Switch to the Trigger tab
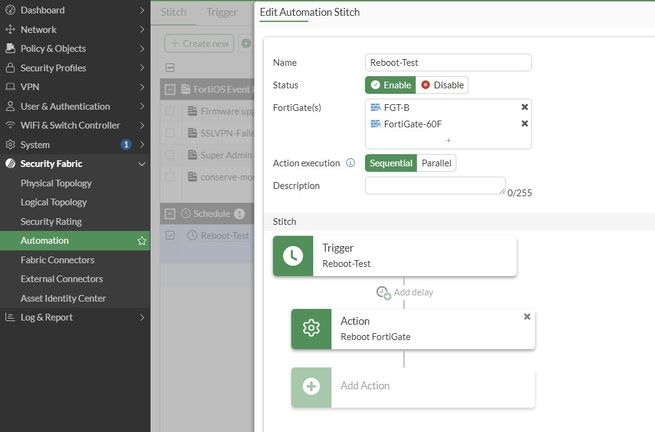 [x=222, y=13]
